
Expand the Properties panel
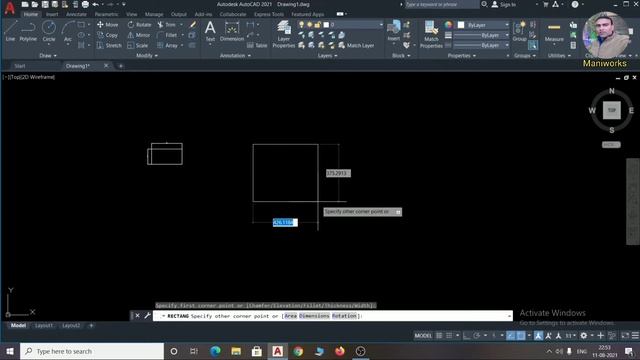462,56
